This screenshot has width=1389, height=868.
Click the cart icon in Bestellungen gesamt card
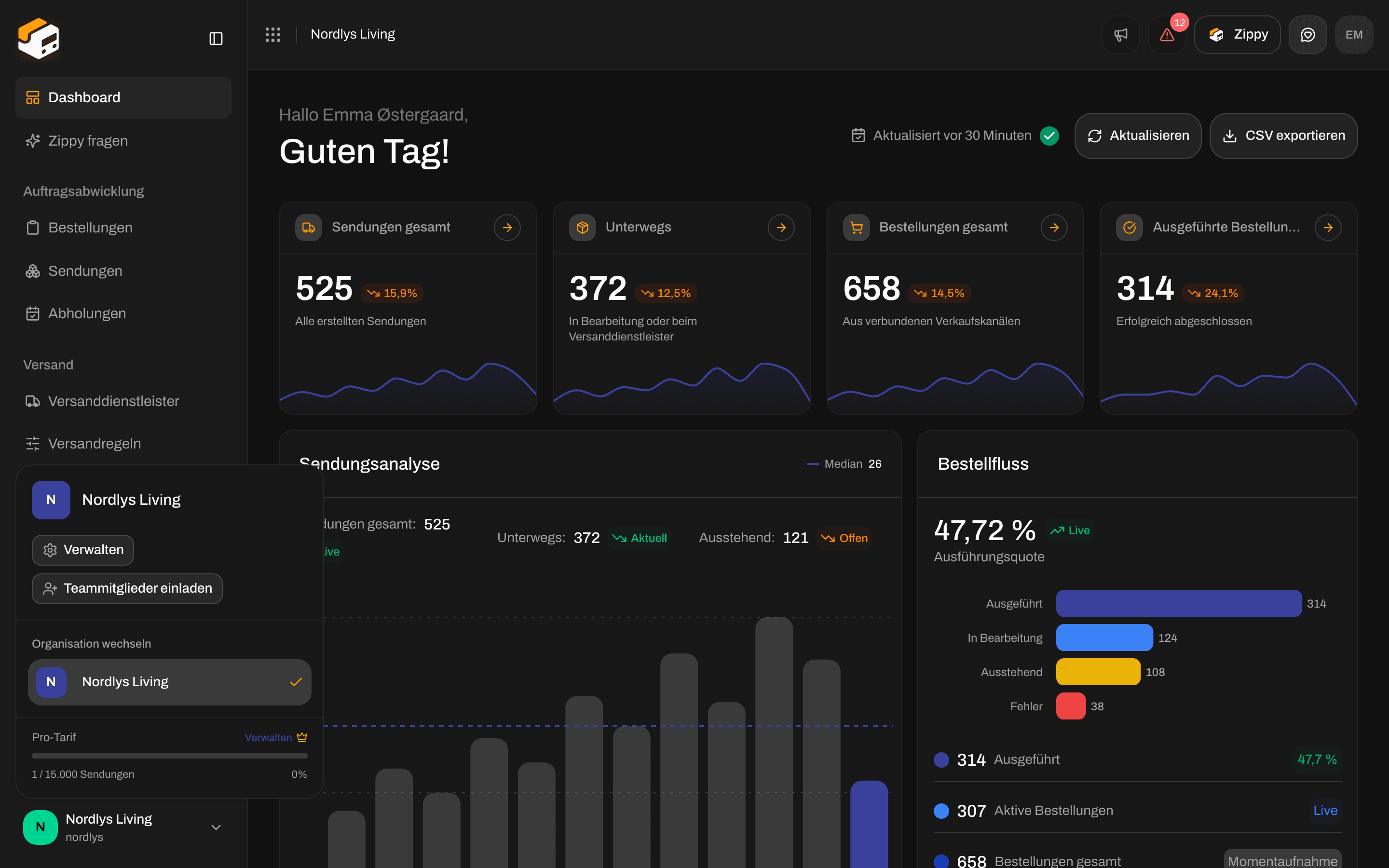point(857,228)
